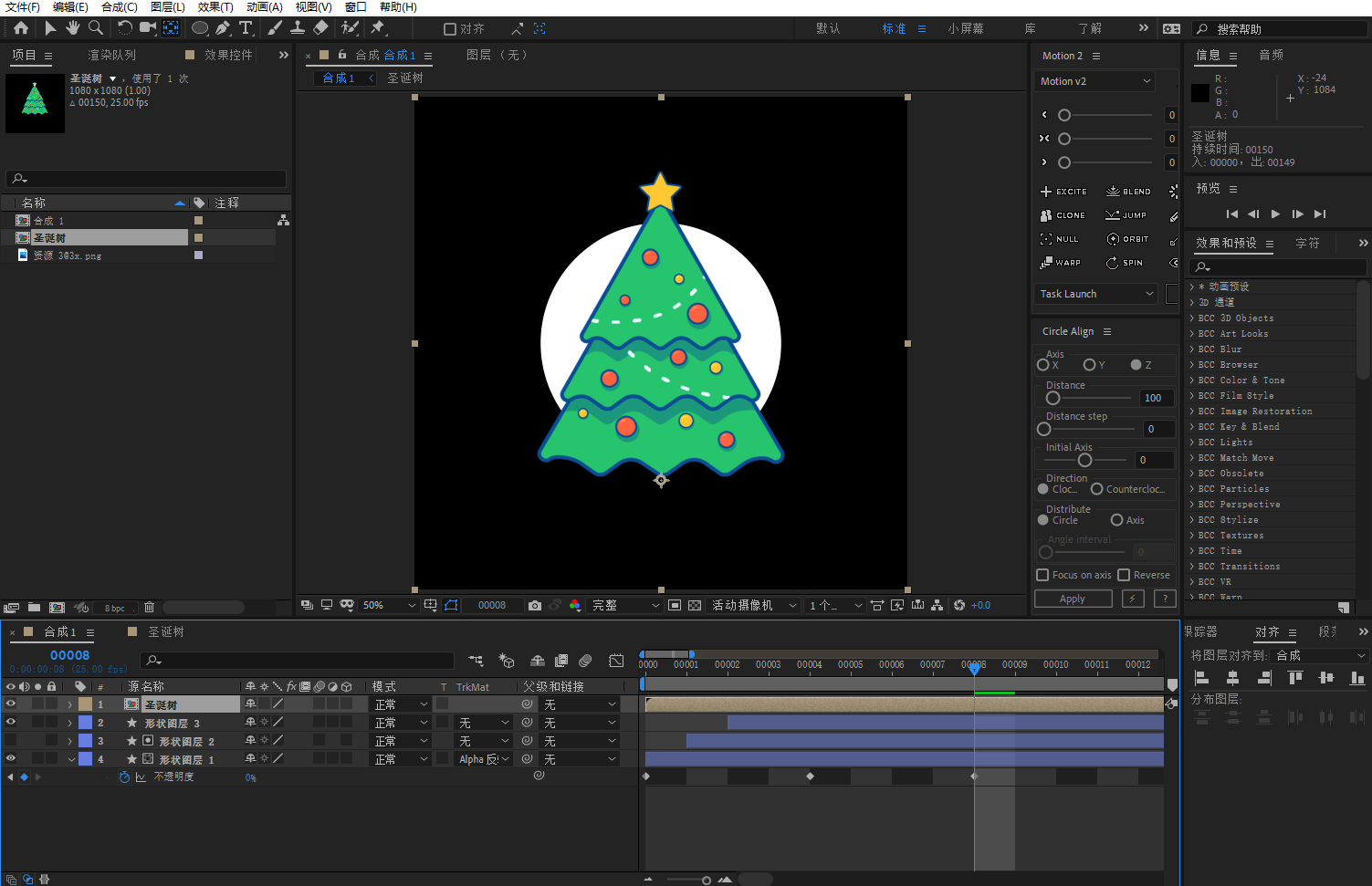Image resolution: width=1372 pixels, height=886 pixels.
Task: Pick the Hand tool
Action: (x=73, y=28)
